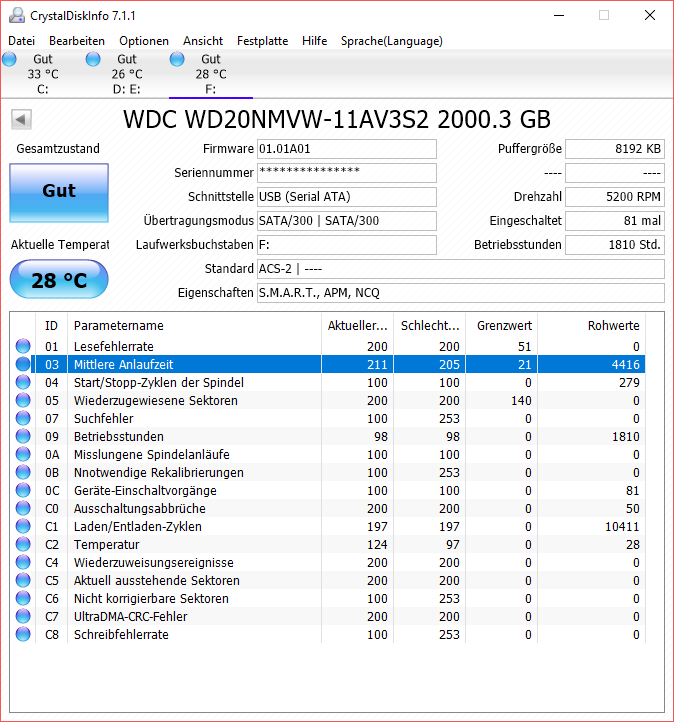Screen dimensions: 674x722
Task: Switch to drive C: tab at 33 °C
Action: coord(42,74)
